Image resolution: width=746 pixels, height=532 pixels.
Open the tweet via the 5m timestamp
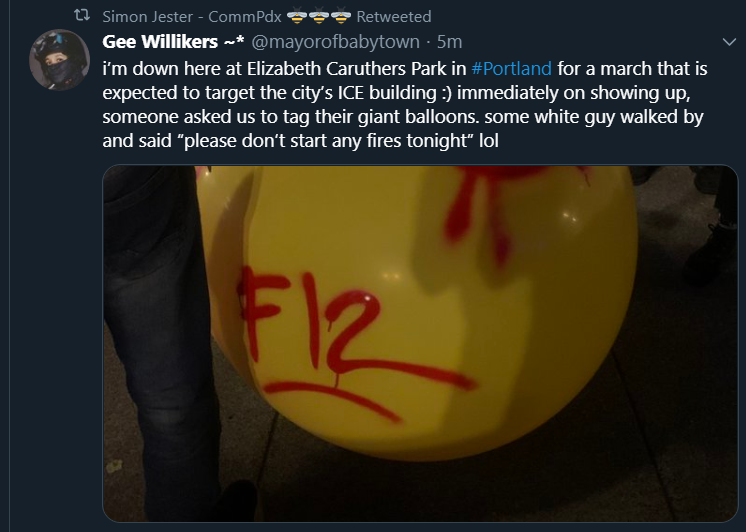[x=450, y=42]
